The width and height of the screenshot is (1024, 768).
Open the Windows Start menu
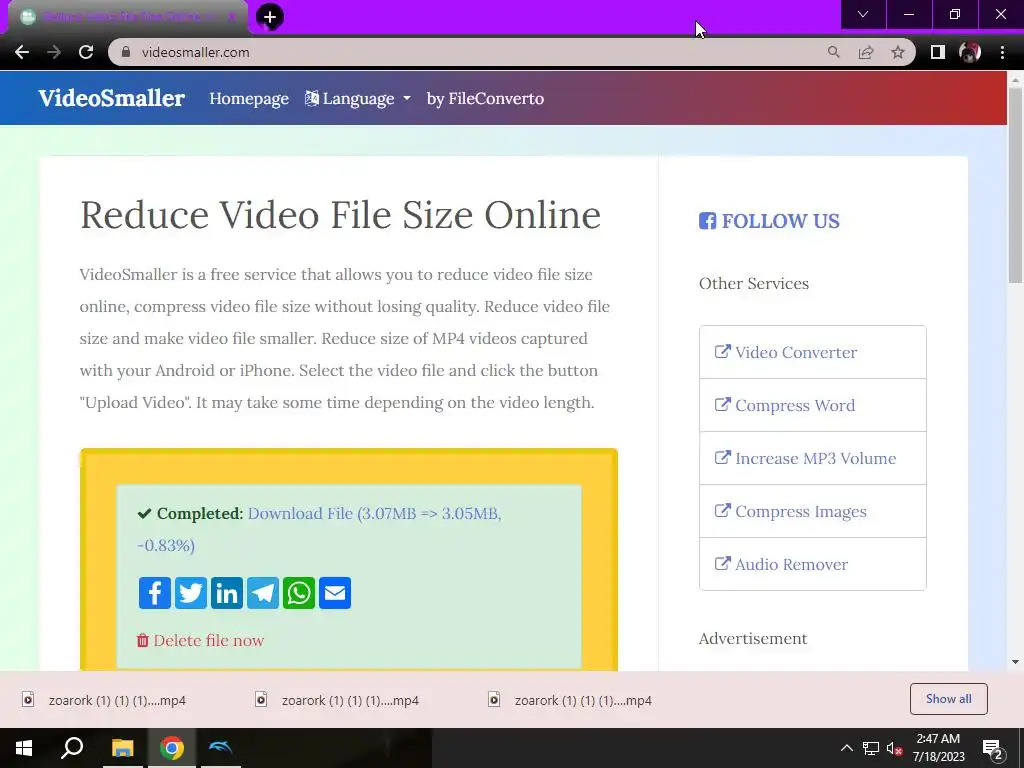coord(24,748)
